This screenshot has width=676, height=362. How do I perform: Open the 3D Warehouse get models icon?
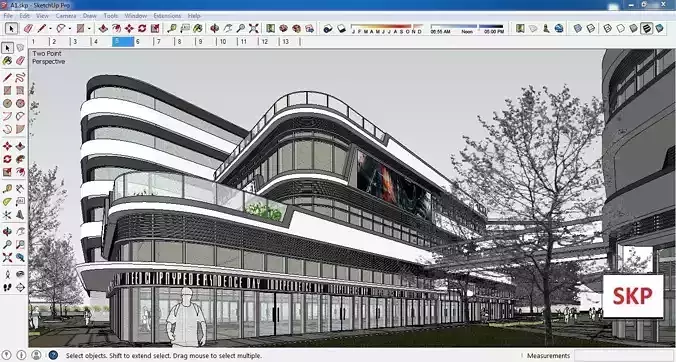tap(283, 28)
